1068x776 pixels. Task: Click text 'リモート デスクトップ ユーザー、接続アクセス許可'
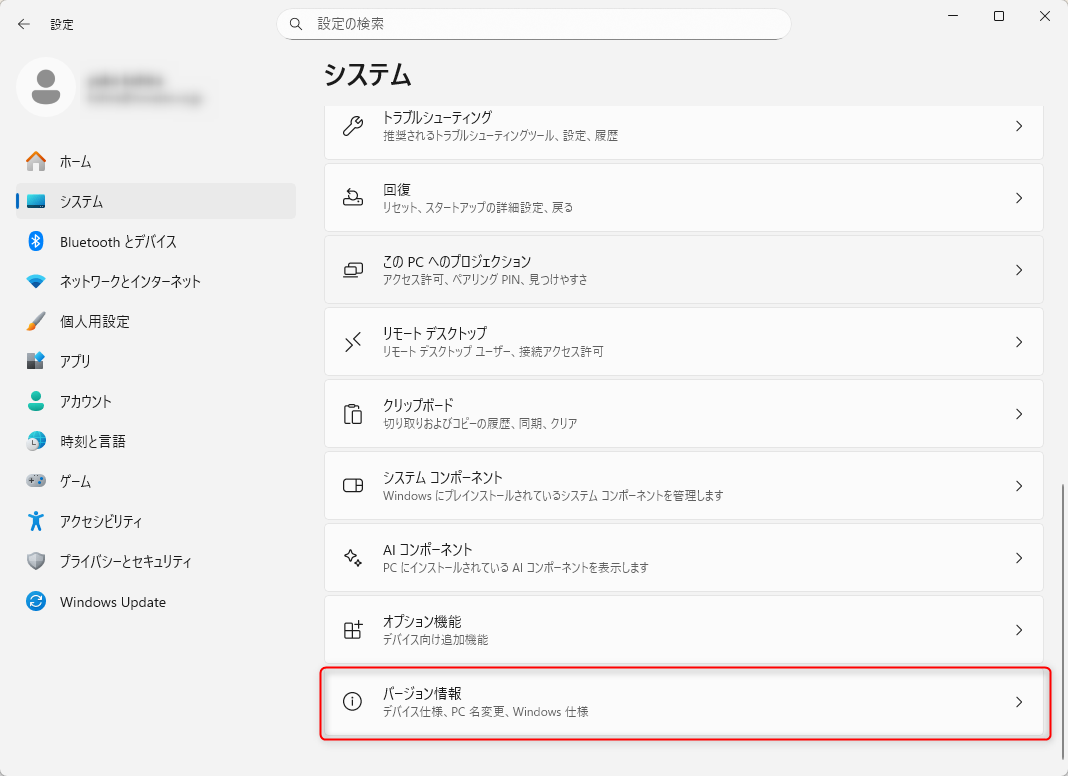(x=493, y=352)
